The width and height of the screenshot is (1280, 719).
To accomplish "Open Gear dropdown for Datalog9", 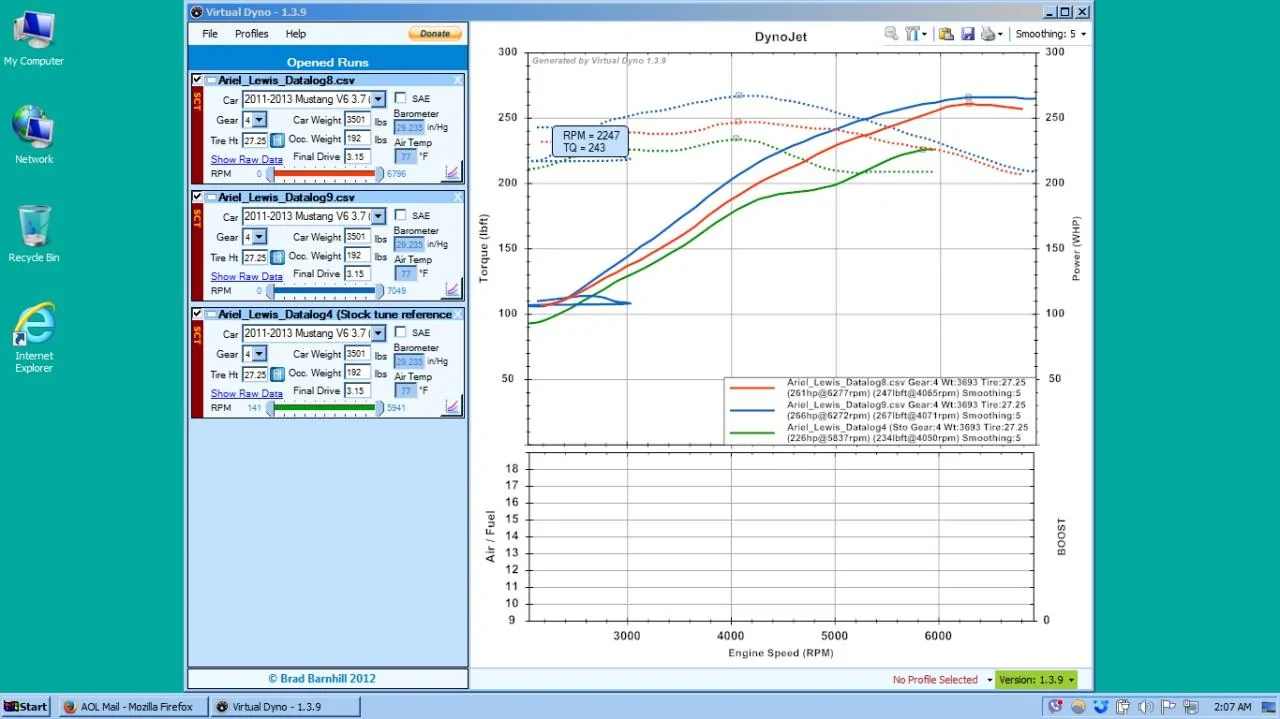I will [x=260, y=237].
